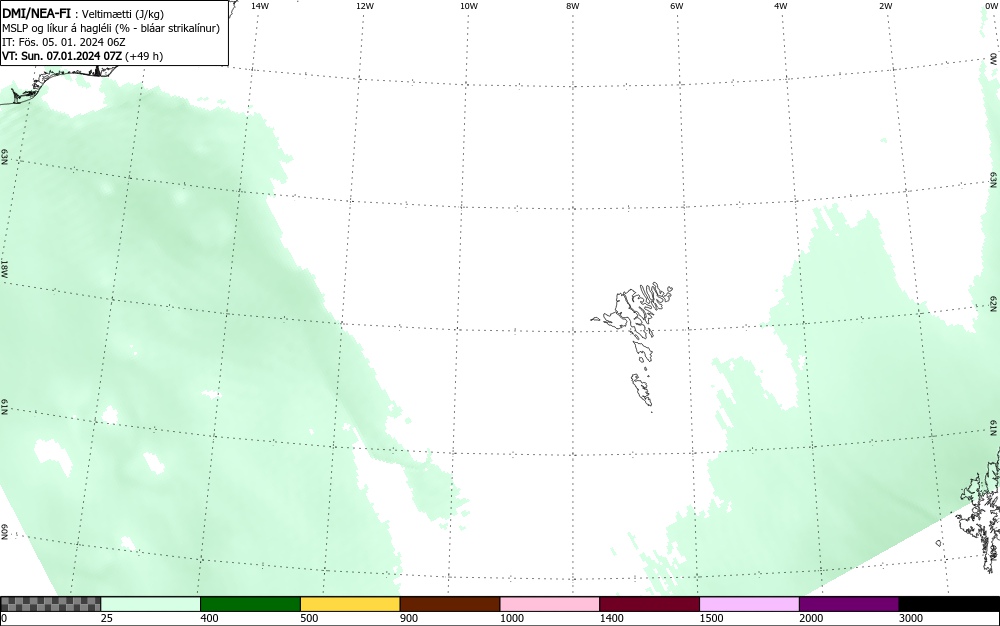Click the purple 2000–3000 legend swatch
1000x626 pixels.
pyautogui.click(x=849, y=604)
